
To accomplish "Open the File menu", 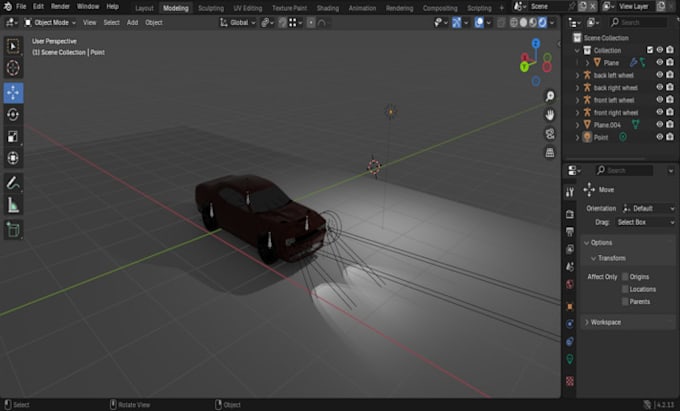I will click(x=21, y=7).
